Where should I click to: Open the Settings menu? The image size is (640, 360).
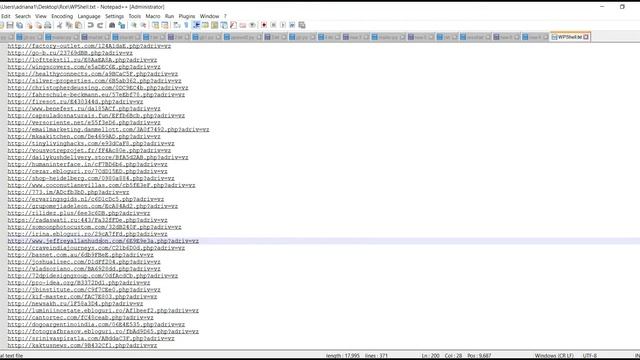tap(114, 16)
